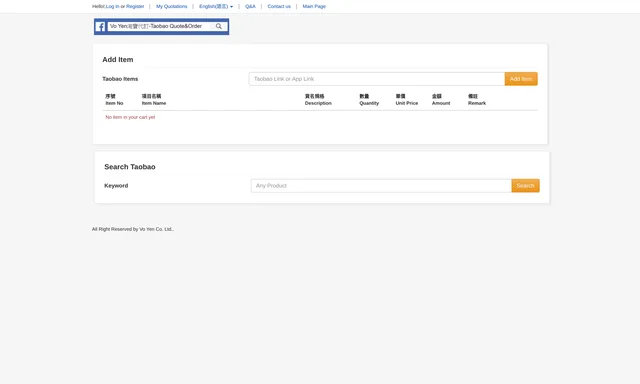Click the Keyword label
The width and height of the screenshot is (640, 384).
coord(116,186)
